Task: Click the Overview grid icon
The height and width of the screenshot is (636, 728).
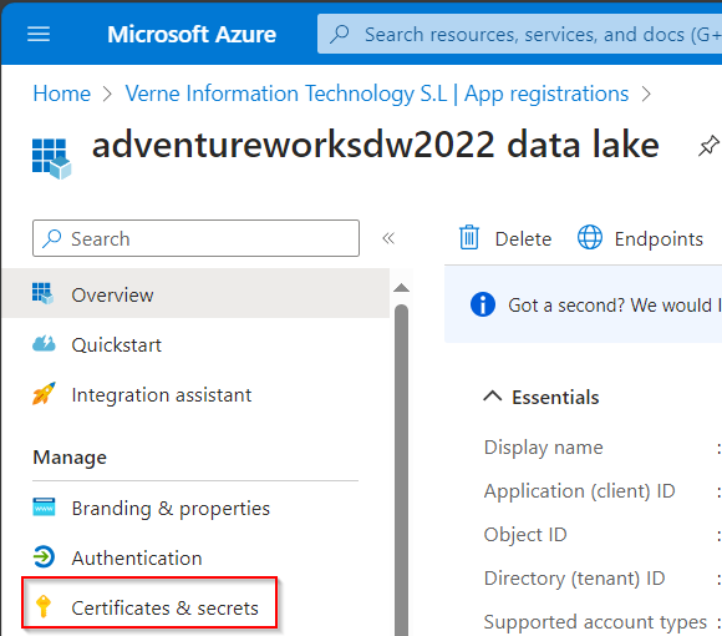Action: point(43,293)
